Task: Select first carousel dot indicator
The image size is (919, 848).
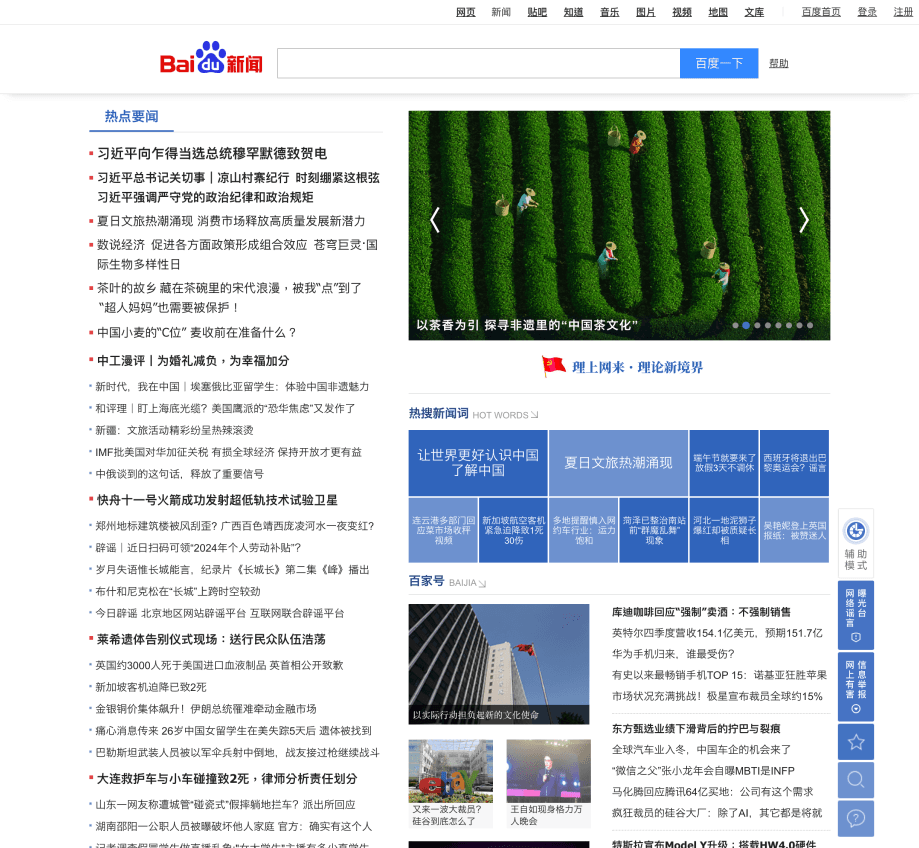Action: 736,325
